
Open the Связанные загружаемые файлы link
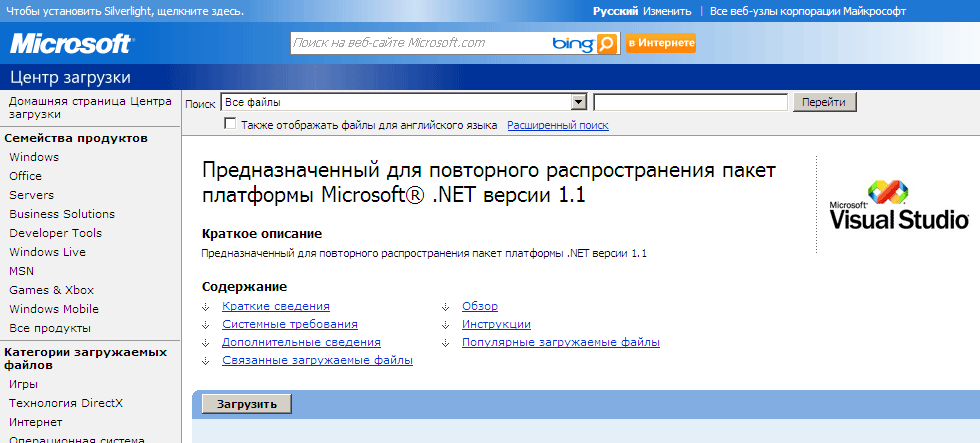[x=318, y=361]
